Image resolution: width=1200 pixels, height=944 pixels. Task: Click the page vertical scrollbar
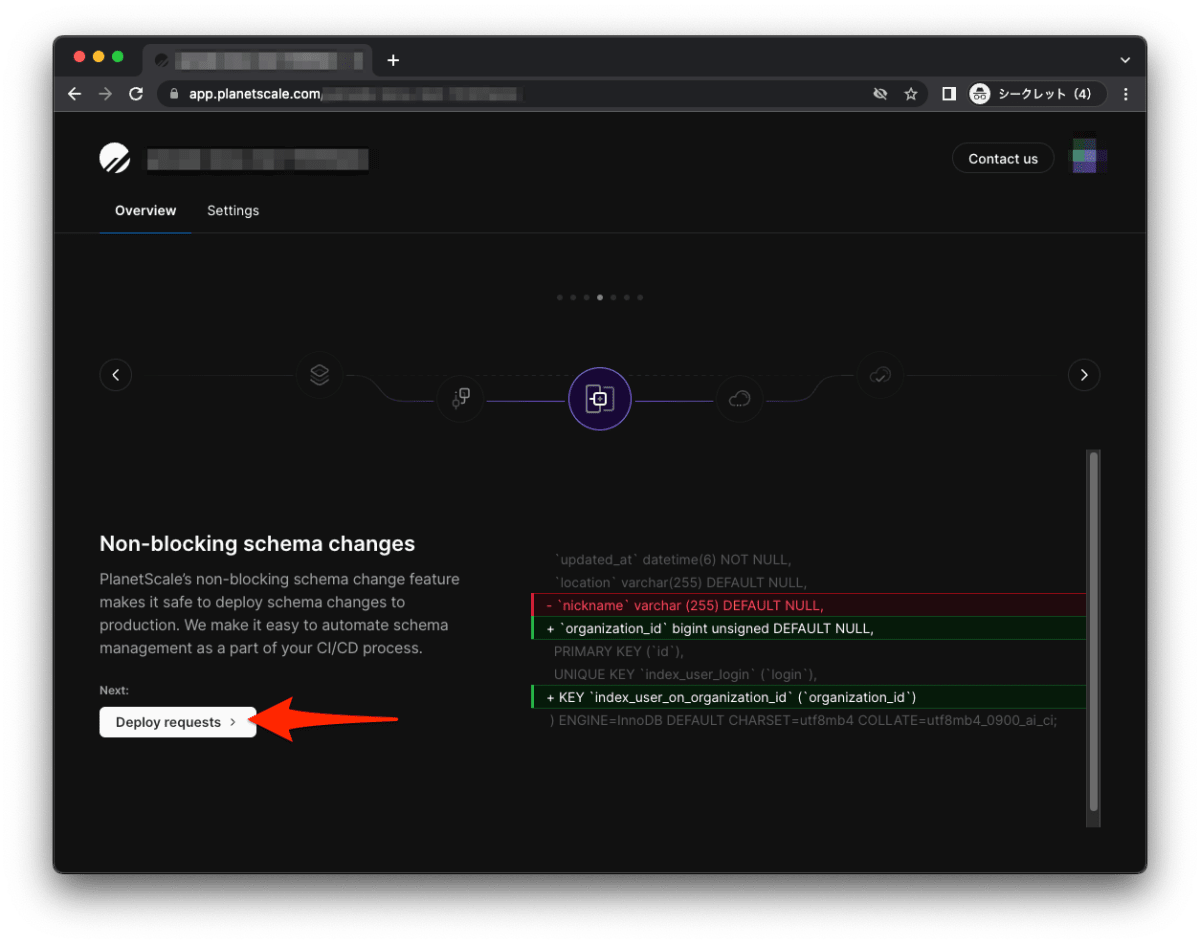pyautogui.click(x=1093, y=632)
